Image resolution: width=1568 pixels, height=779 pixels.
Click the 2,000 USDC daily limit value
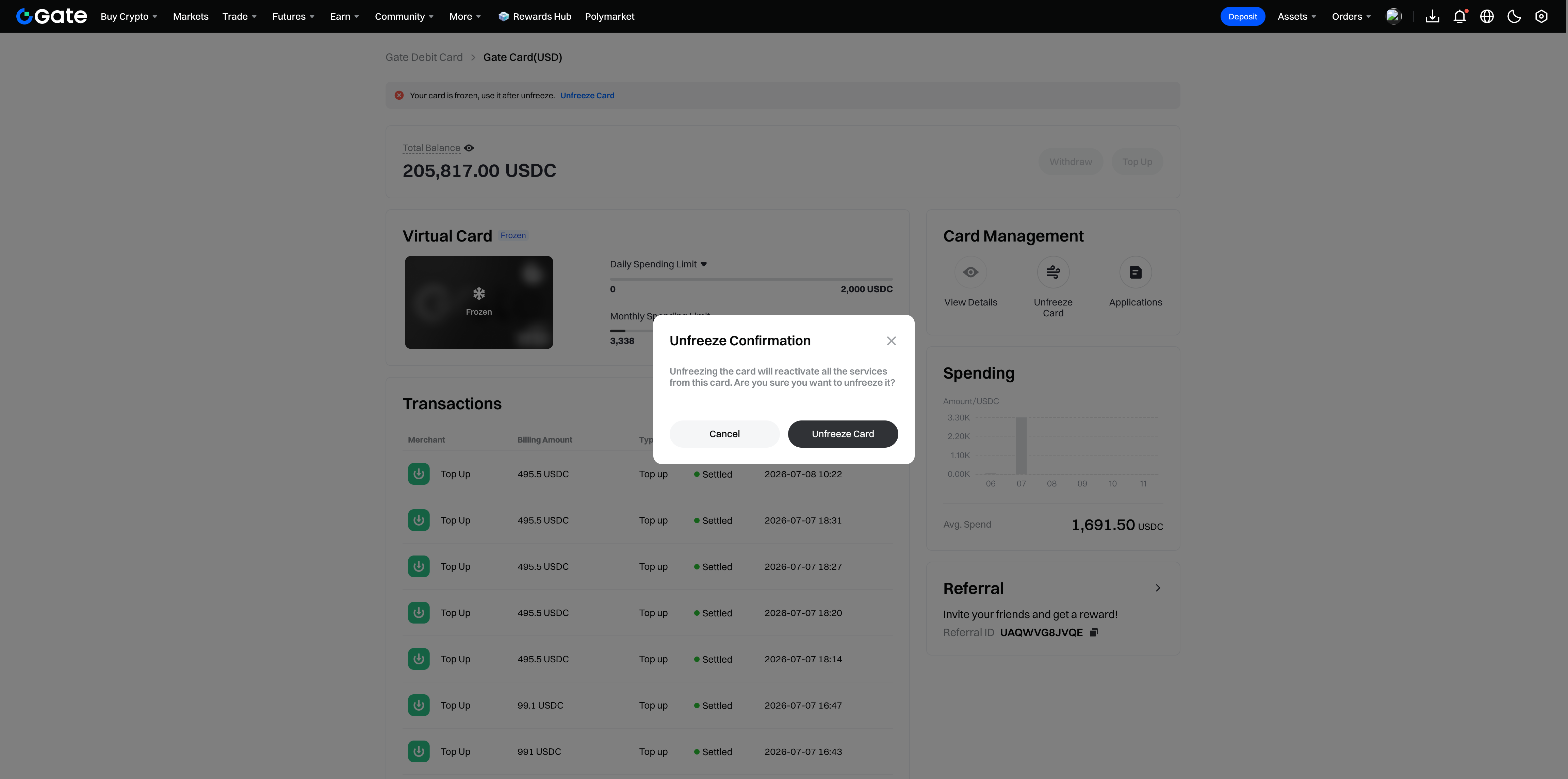pos(867,289)
